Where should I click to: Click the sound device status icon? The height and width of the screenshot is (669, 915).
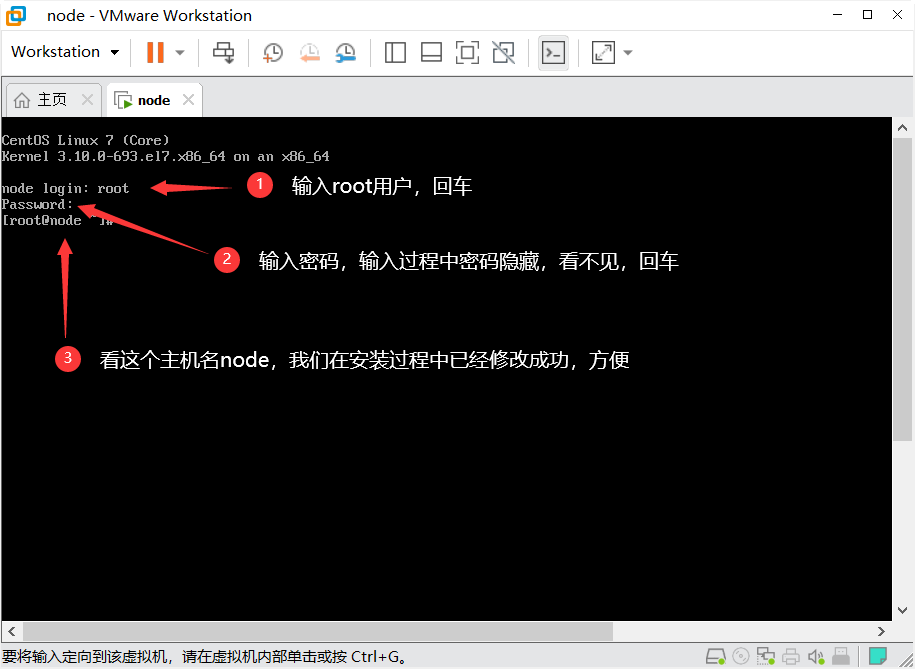coord(815,656)
